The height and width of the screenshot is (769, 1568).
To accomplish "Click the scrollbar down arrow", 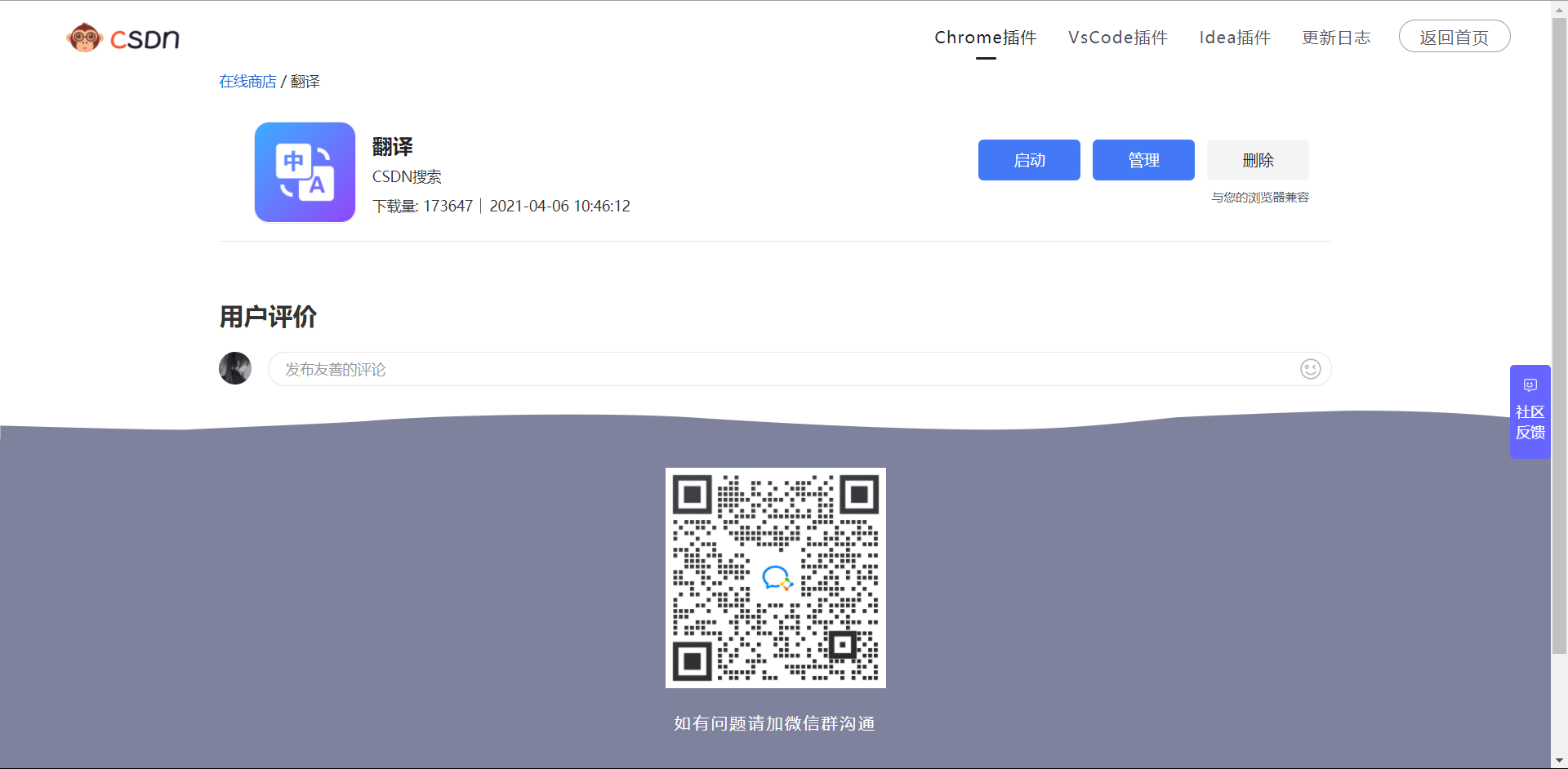I will coord(1560,761).
